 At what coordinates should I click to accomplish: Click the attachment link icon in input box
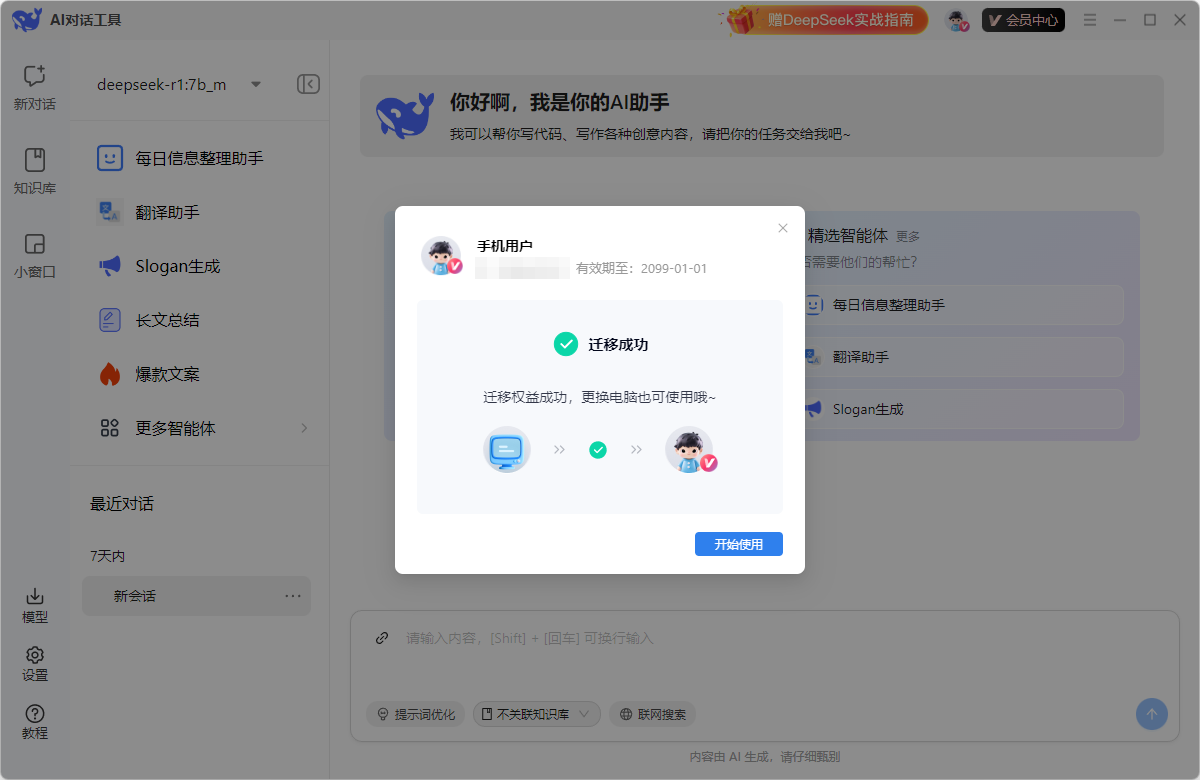[381, 637]
